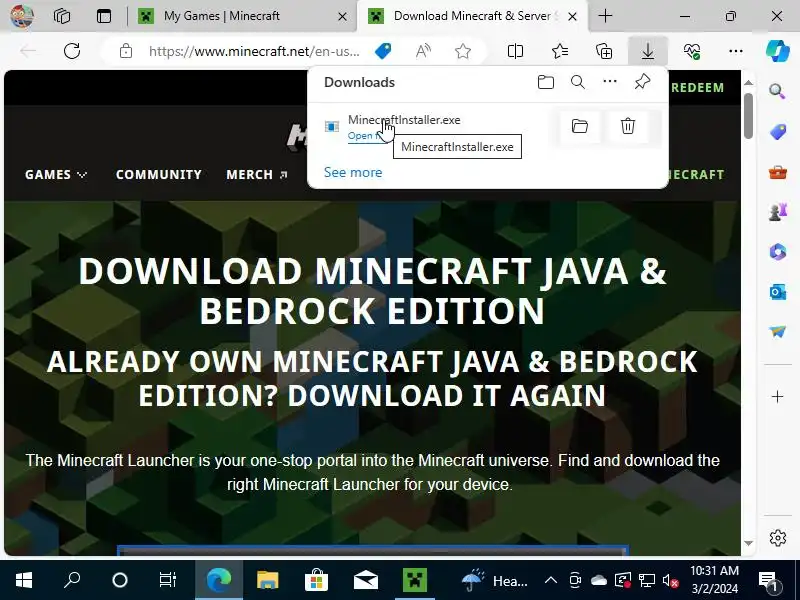Open the Windows Start menu
The width and height of the screenshot is (800, 600).
pyautogui.click(x=23, y=580)
